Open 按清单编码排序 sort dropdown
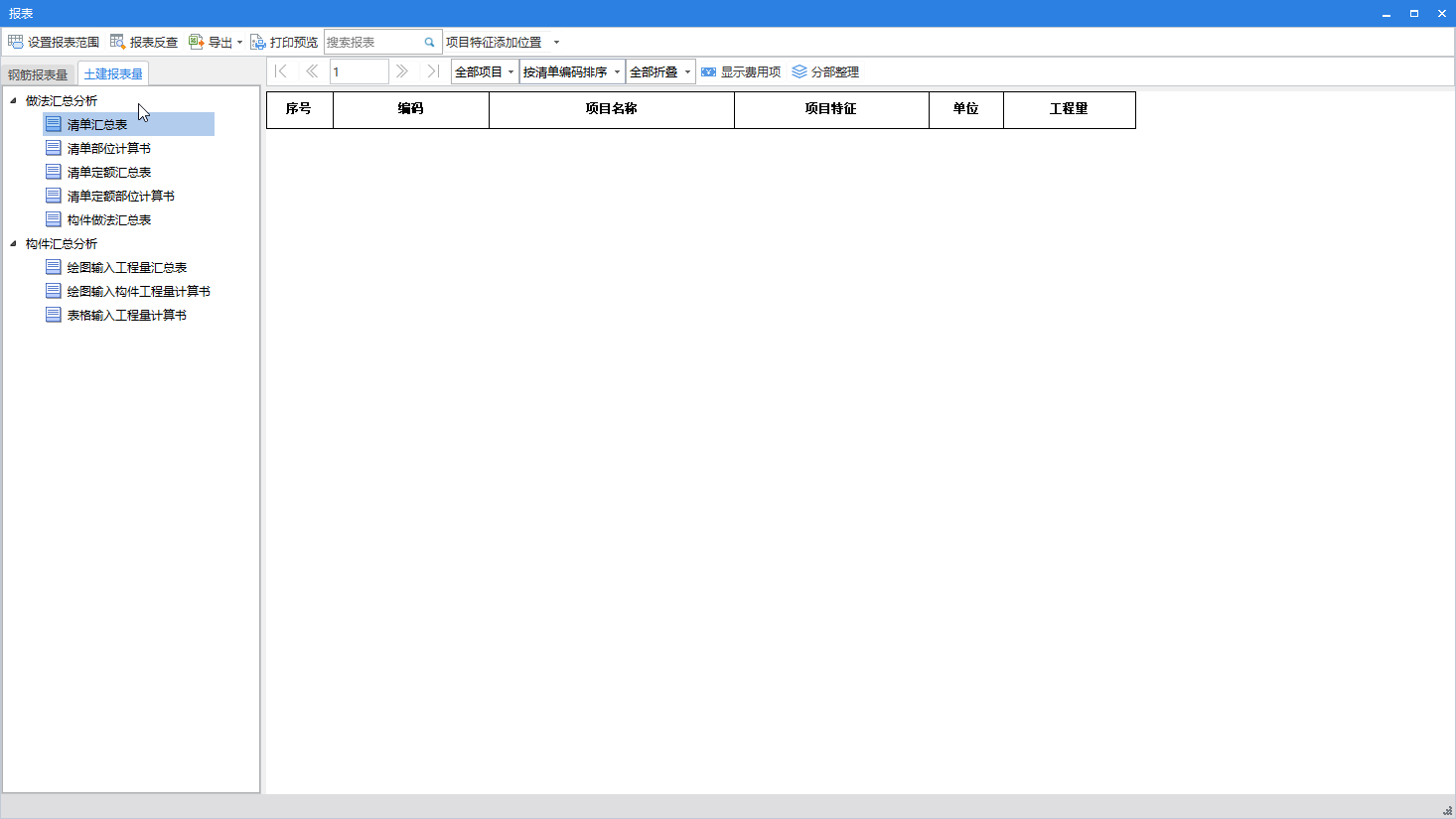Viewport: 1456px width, 819px height. click(572, 71)
